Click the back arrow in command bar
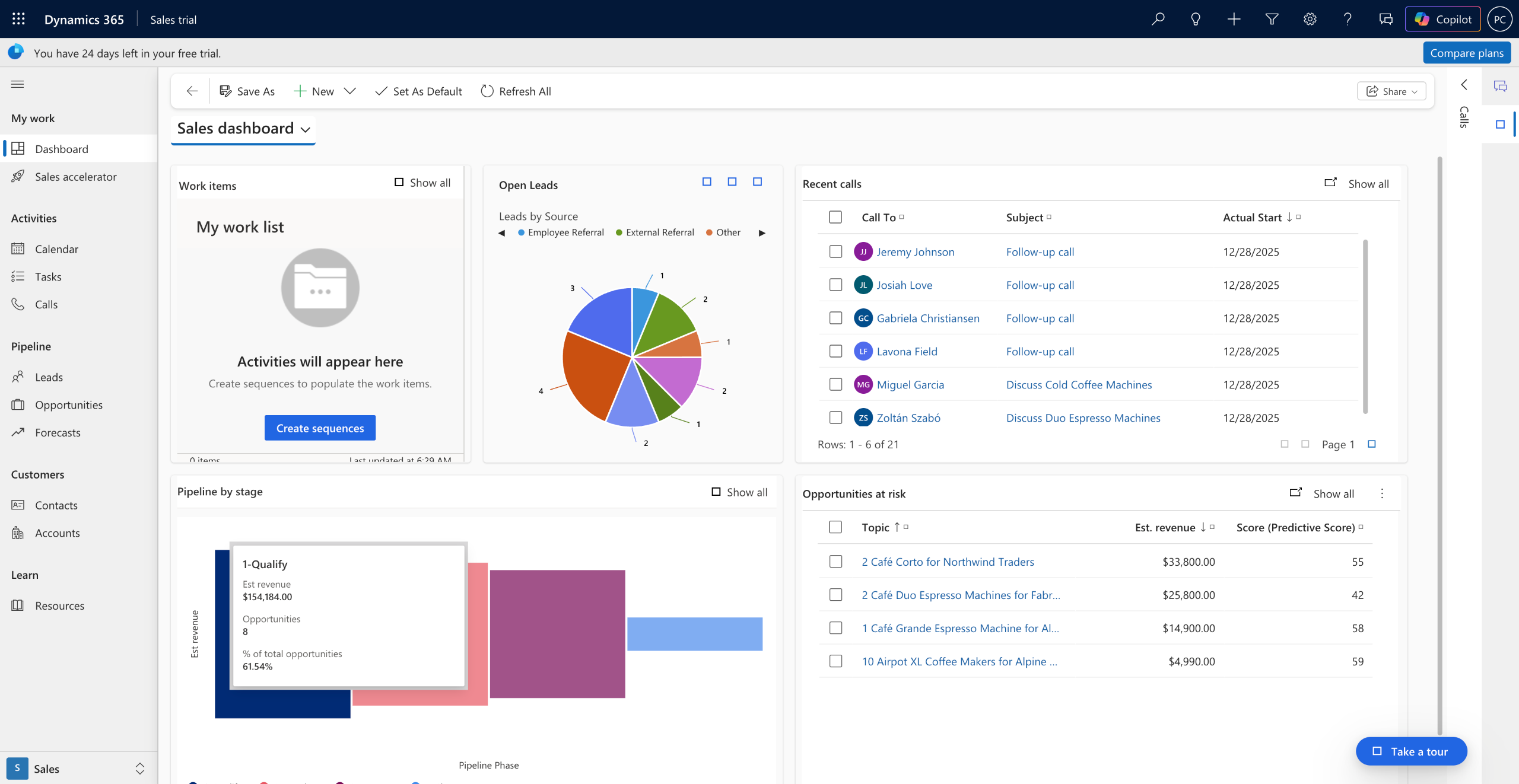The image size is (1519, 784). (192, 91)
